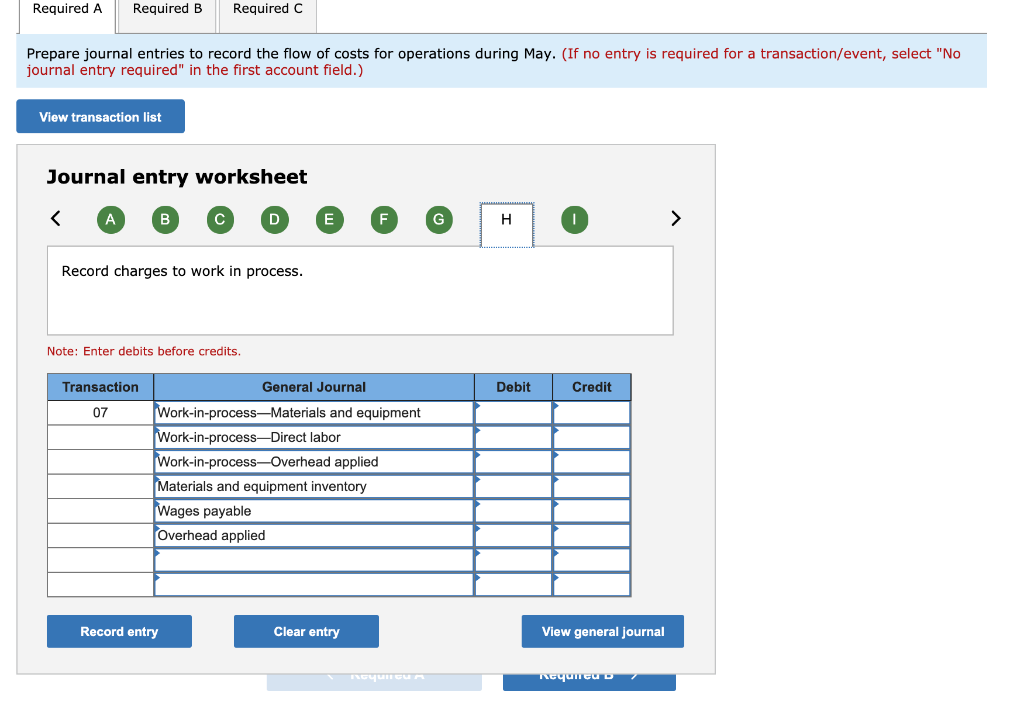Switch to the Required B tab

[166, 10]
